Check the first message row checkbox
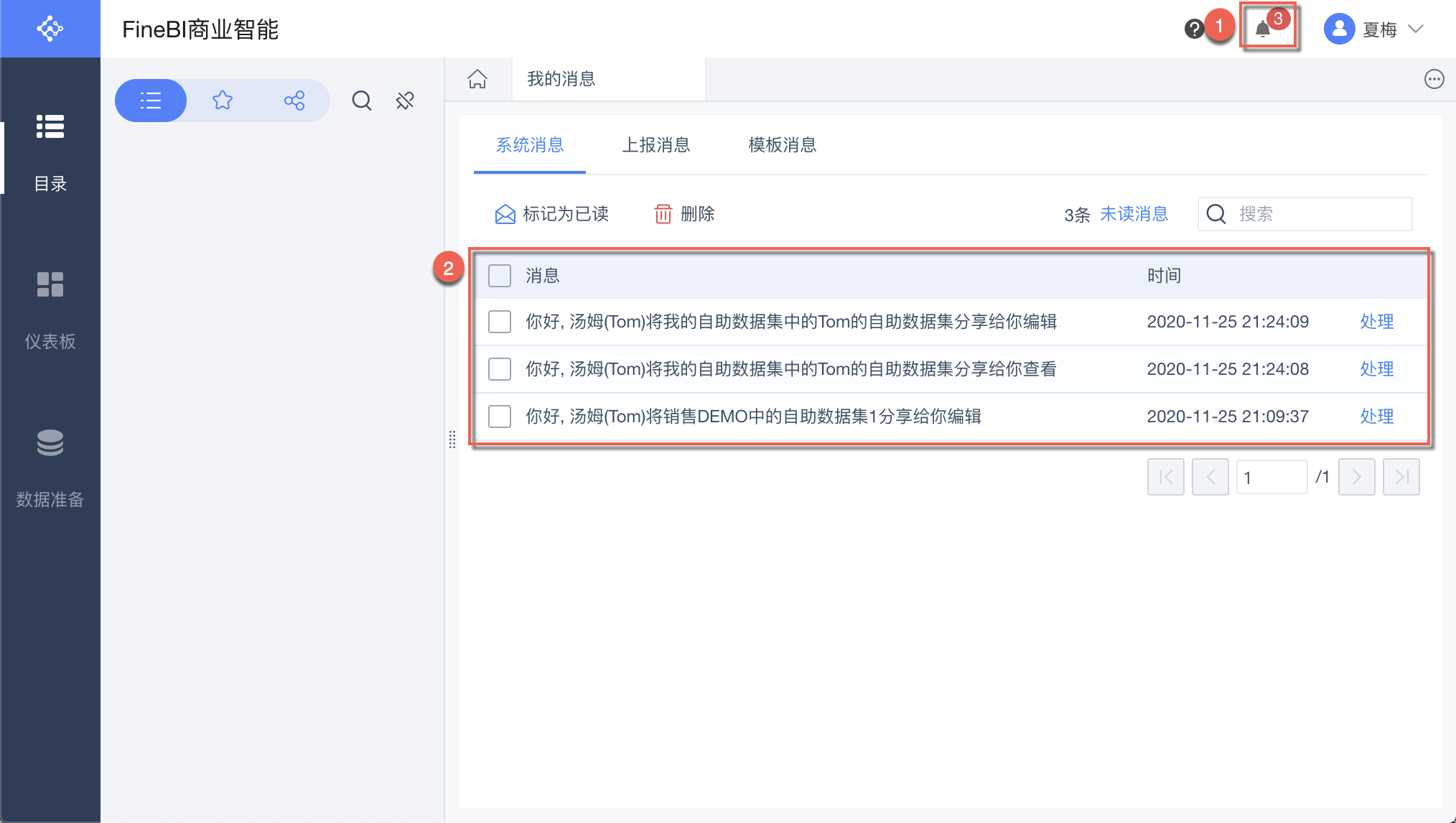Viewport: 1456px width, 823px height. click(500, 322)
